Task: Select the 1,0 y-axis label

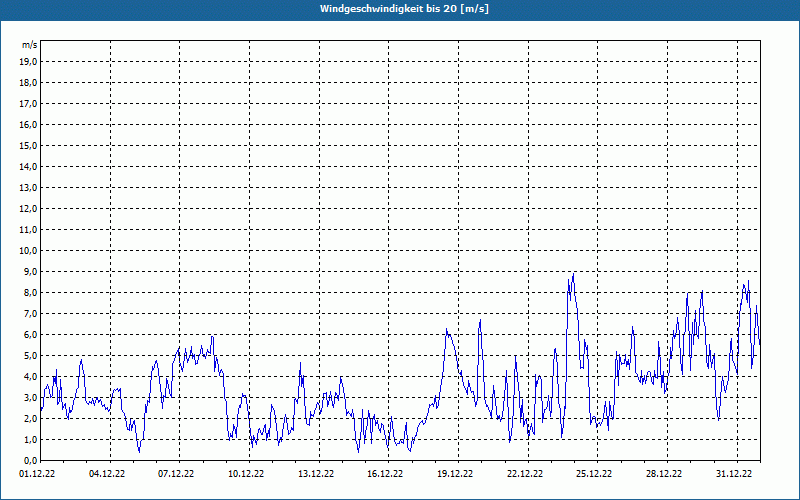Action: 30,439
